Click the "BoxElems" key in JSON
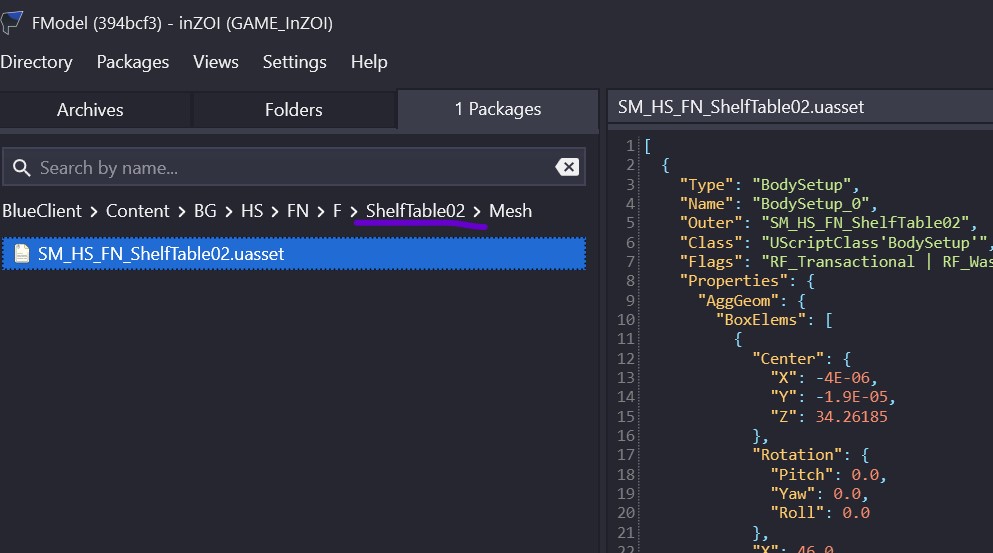 click(761, 319)
